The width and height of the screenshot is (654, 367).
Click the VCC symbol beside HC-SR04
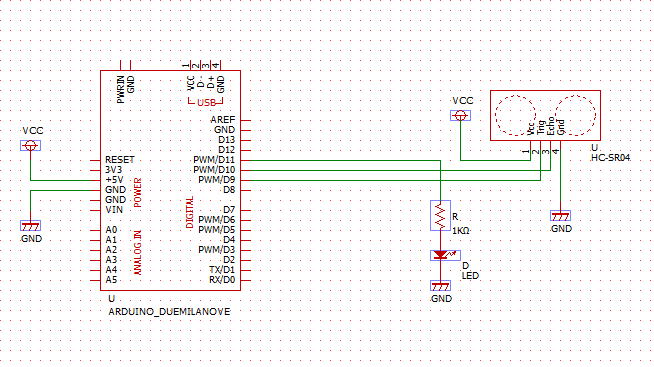pyautogui.click(x=460, y=116)
